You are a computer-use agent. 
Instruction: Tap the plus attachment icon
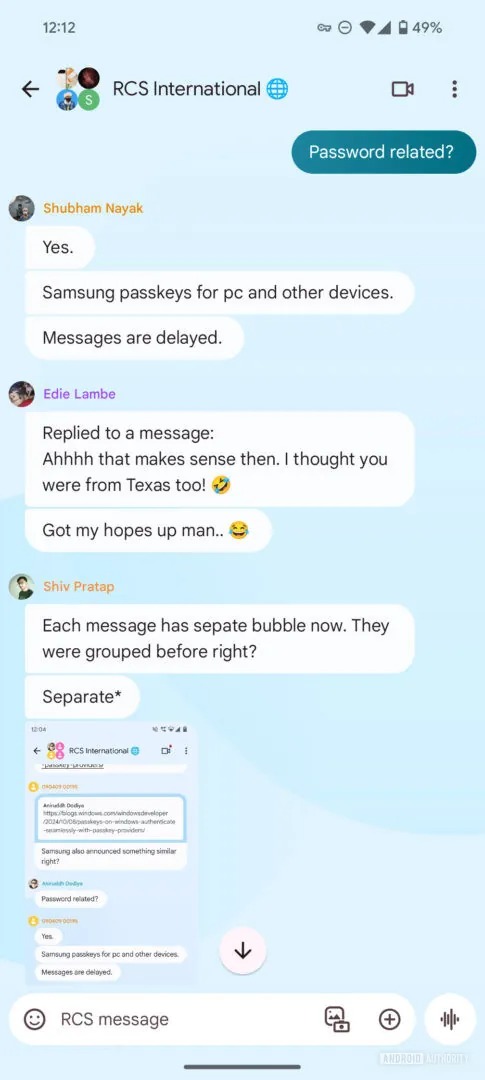click(390, 1019)
